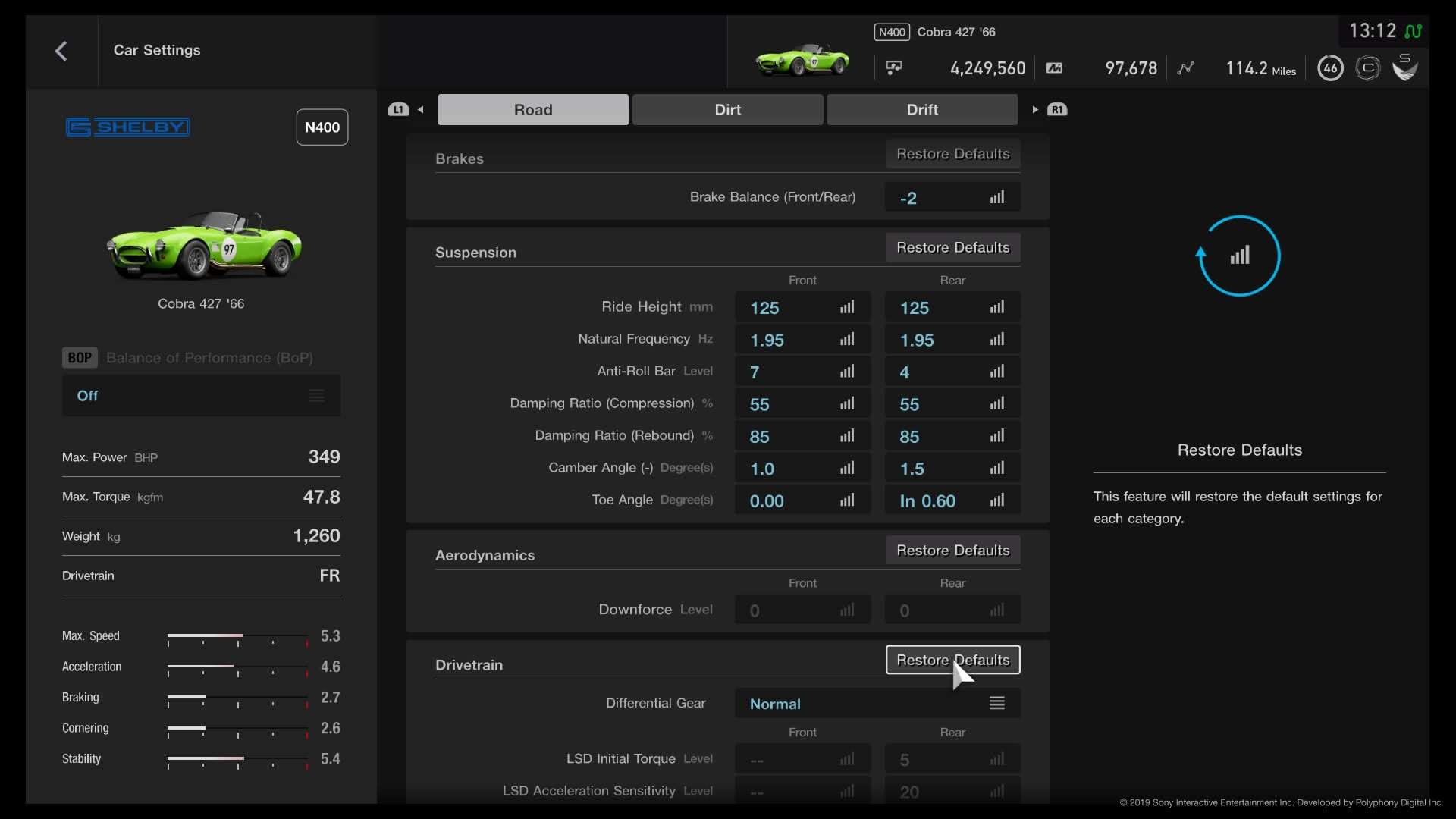Click the distance graph icon beside 114.2 Miles

(x=1186, y=68)
